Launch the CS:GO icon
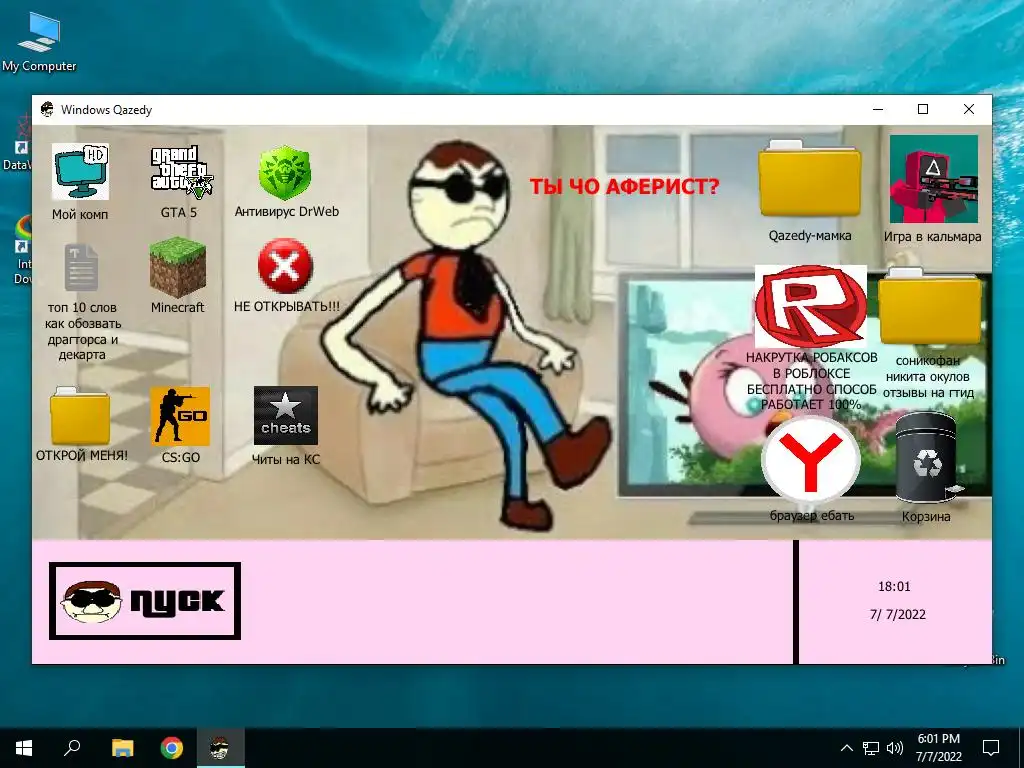The width and height of the screenshot is (1024, 768). point(180,416)
